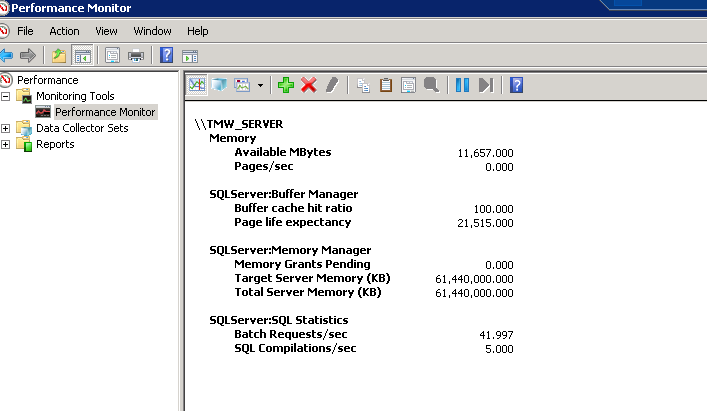Click the Print icon
707x411 pixels.
pyautogui.click(x=136, y=56)
